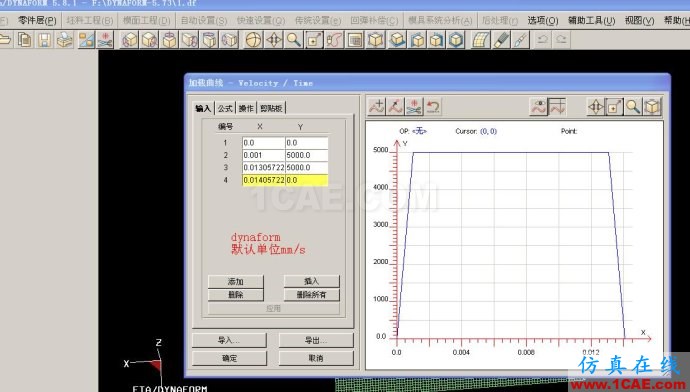Click the 确定 button
The height and width of the screenshot is (392, 690).
tap(229, 358)
